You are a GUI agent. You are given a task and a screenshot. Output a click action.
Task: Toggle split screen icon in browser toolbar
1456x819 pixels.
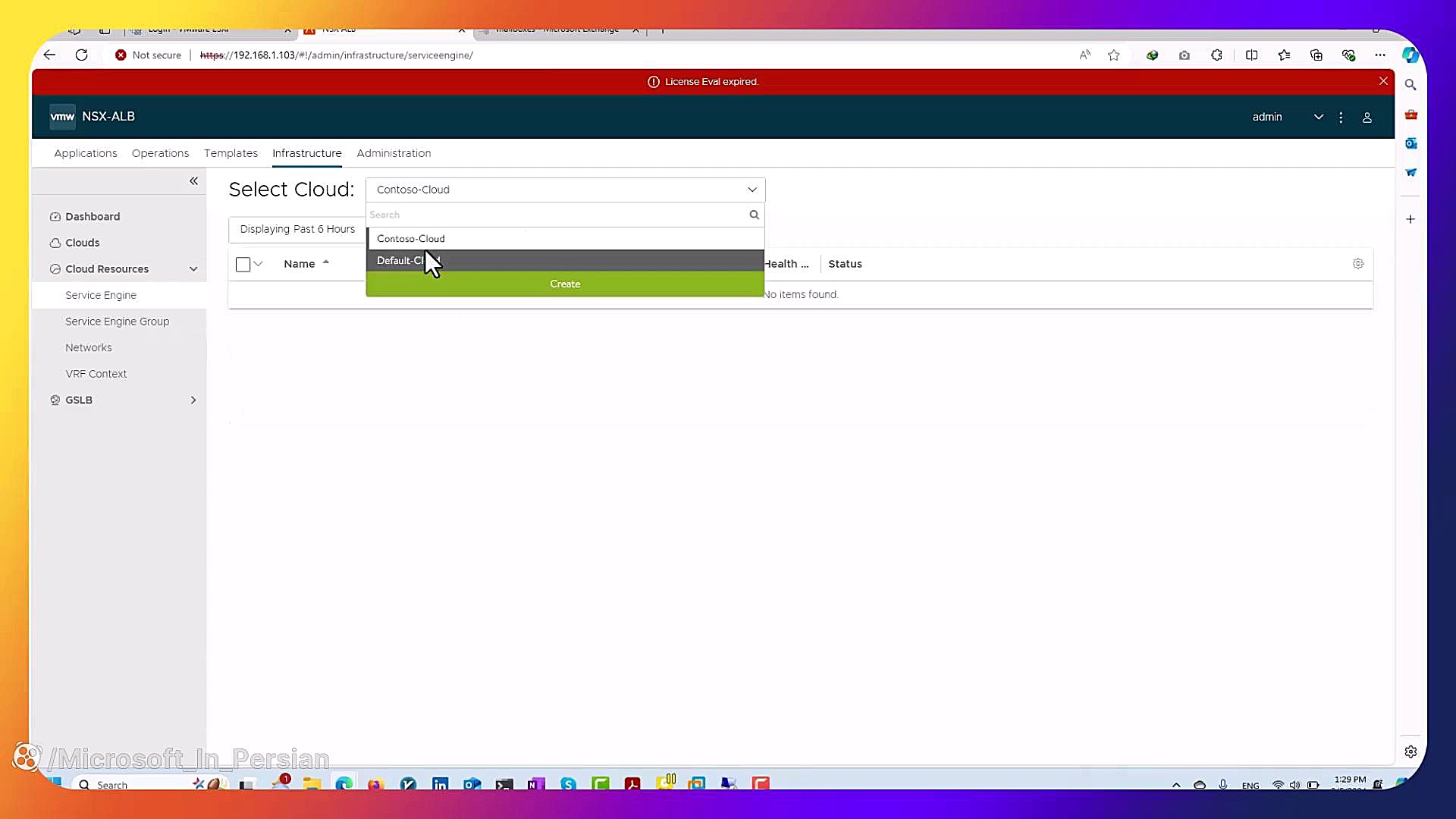pos(1251,55)
